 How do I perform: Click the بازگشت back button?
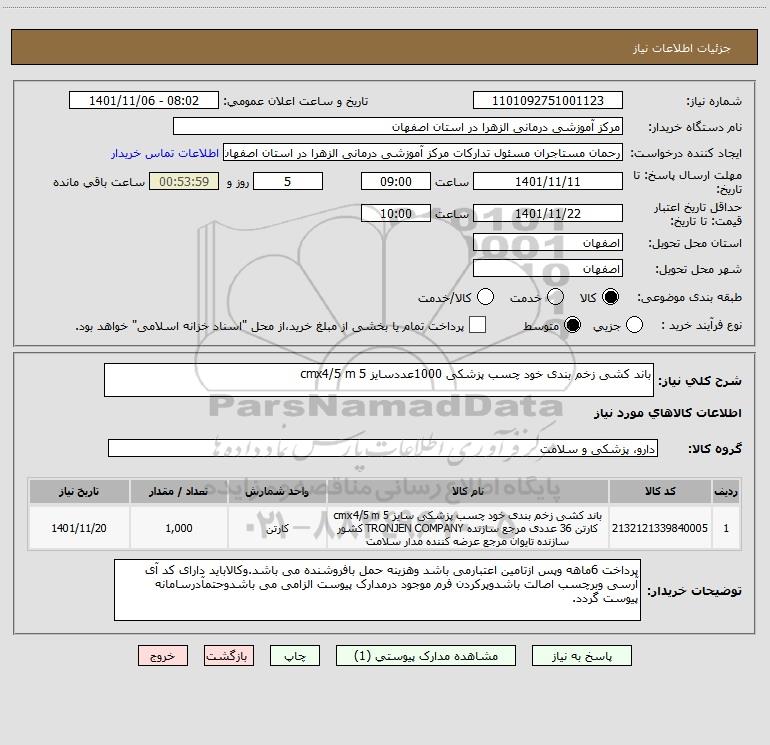[229, 656]
